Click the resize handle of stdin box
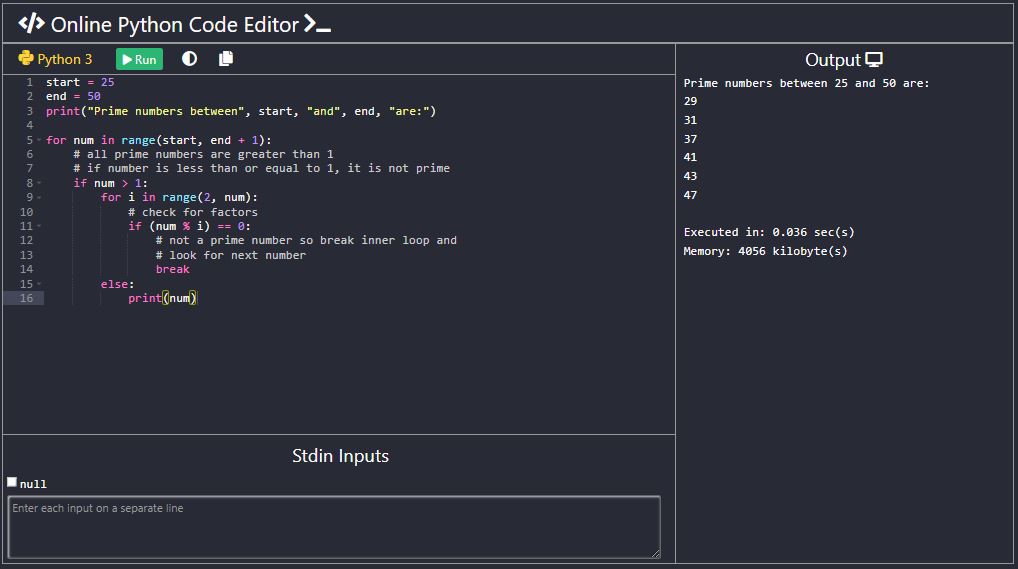1018x569 pixels. click(656, 553)
